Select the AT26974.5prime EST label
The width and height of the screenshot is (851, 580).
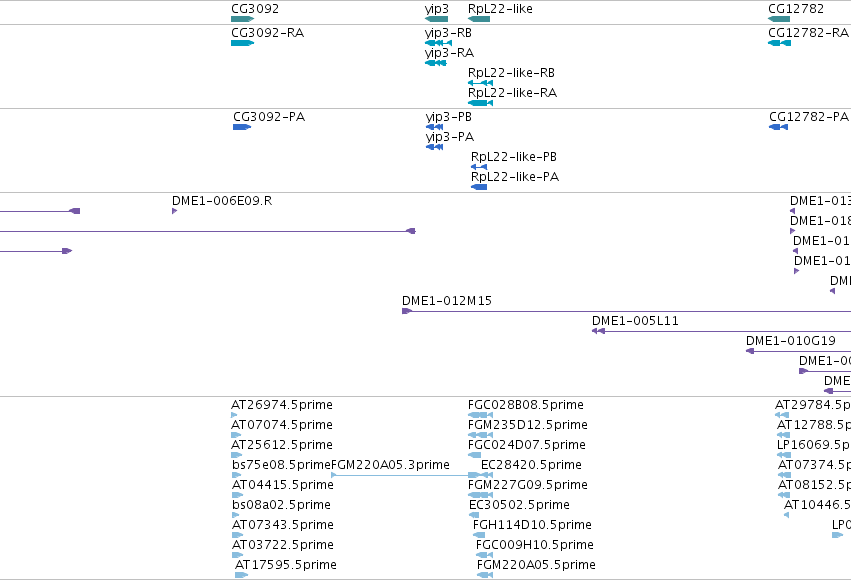(282, 405)
